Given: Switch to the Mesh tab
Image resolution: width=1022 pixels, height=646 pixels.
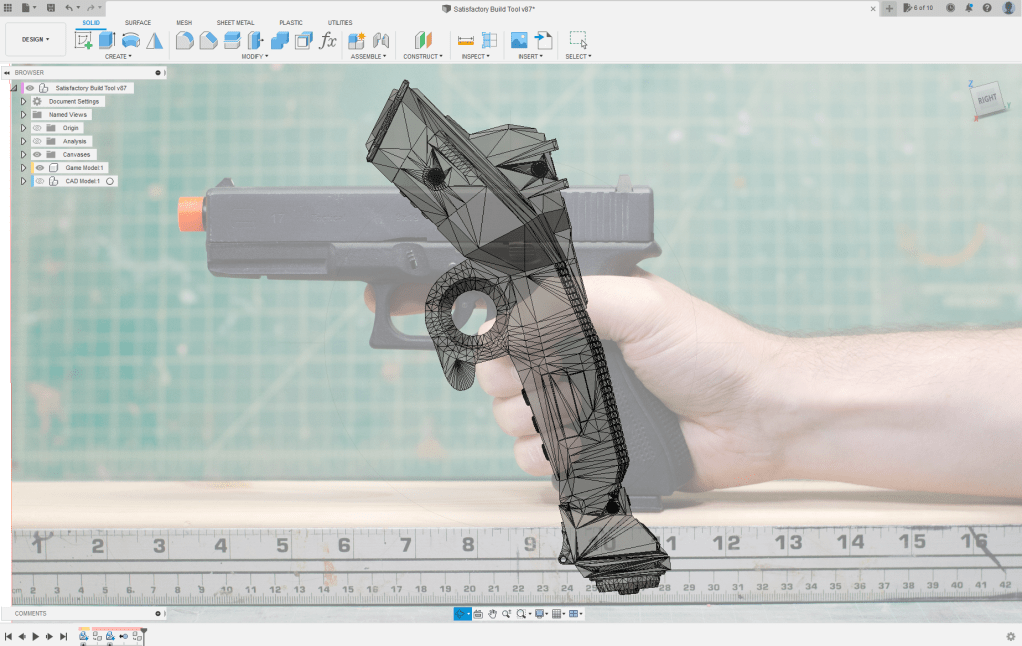Looking at the screenshot, I should (184, 22).
